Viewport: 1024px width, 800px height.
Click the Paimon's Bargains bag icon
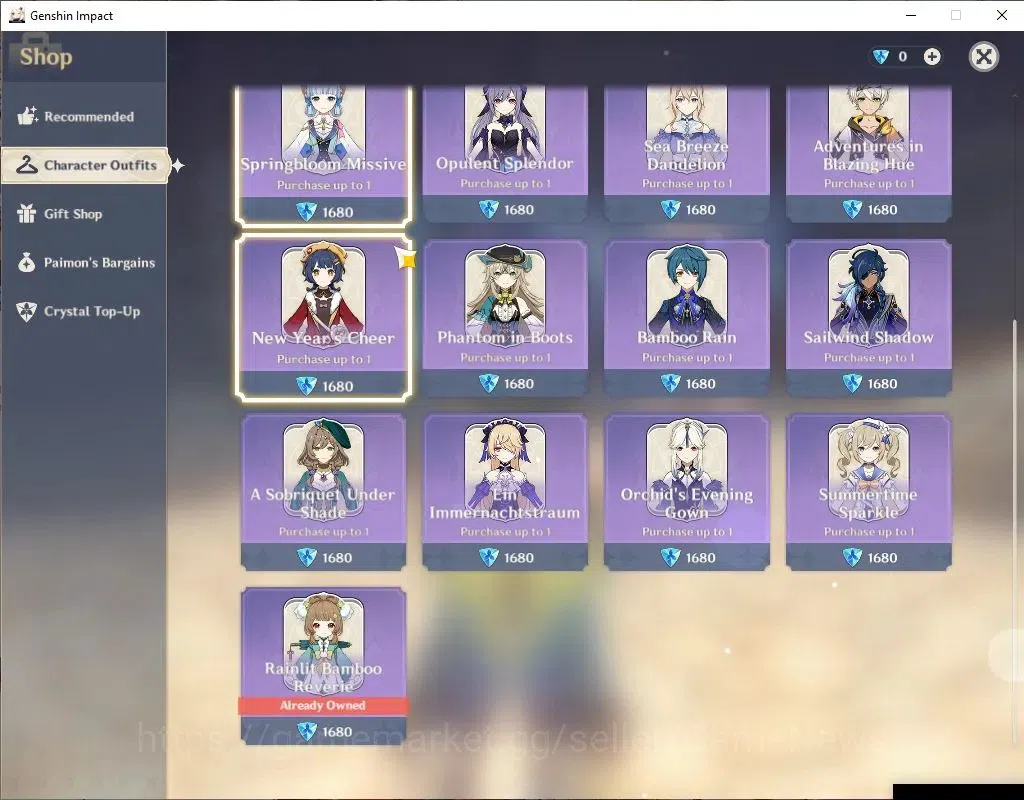point(27,263)
